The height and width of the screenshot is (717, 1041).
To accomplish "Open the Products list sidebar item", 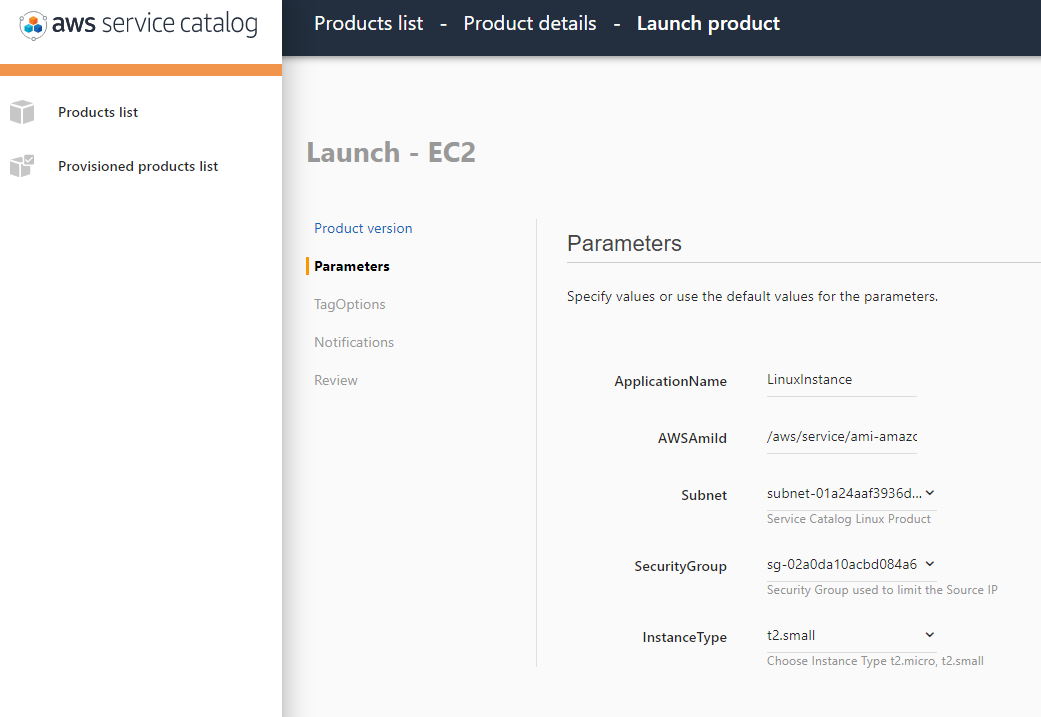I will point(98,112).
